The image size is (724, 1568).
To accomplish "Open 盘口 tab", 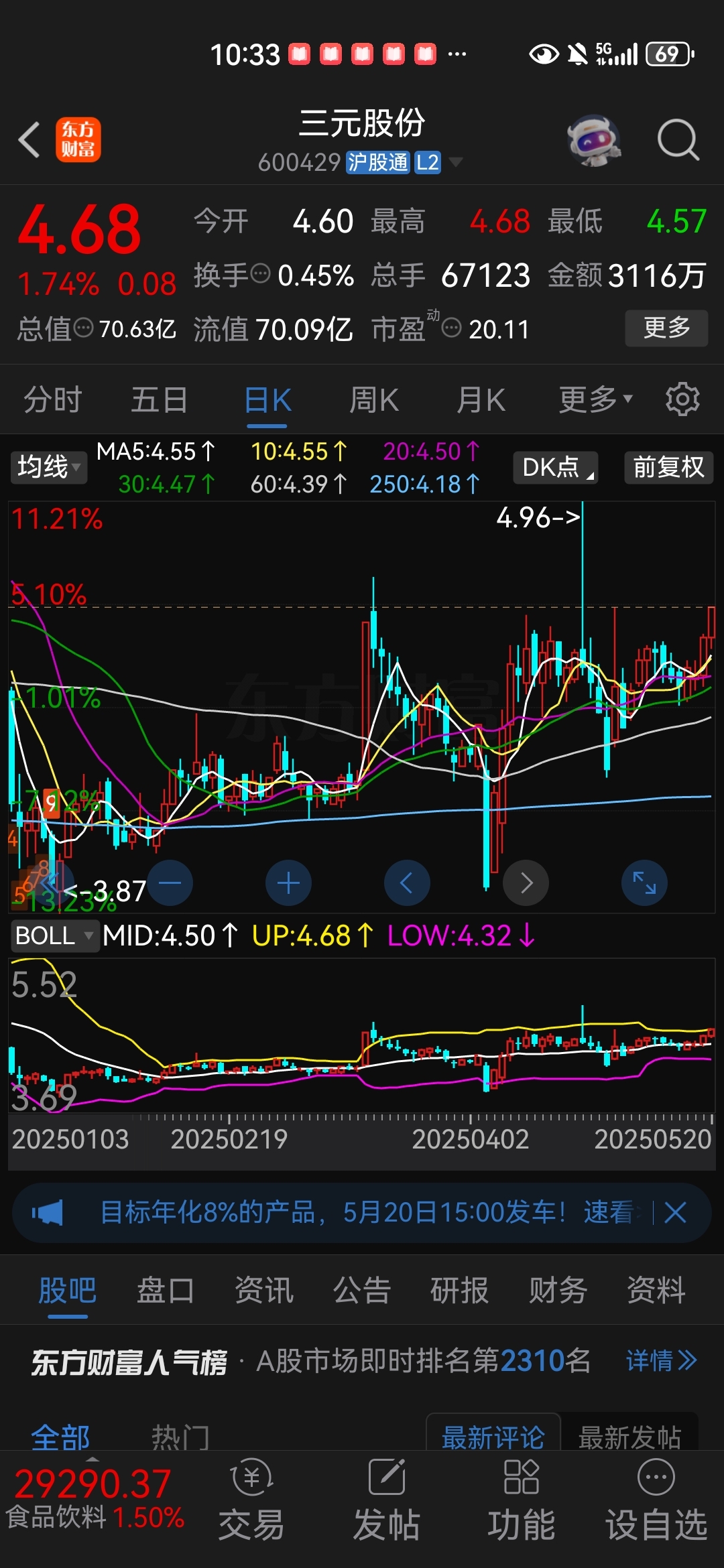I will pyautogui.click(x=165, y=1290).
